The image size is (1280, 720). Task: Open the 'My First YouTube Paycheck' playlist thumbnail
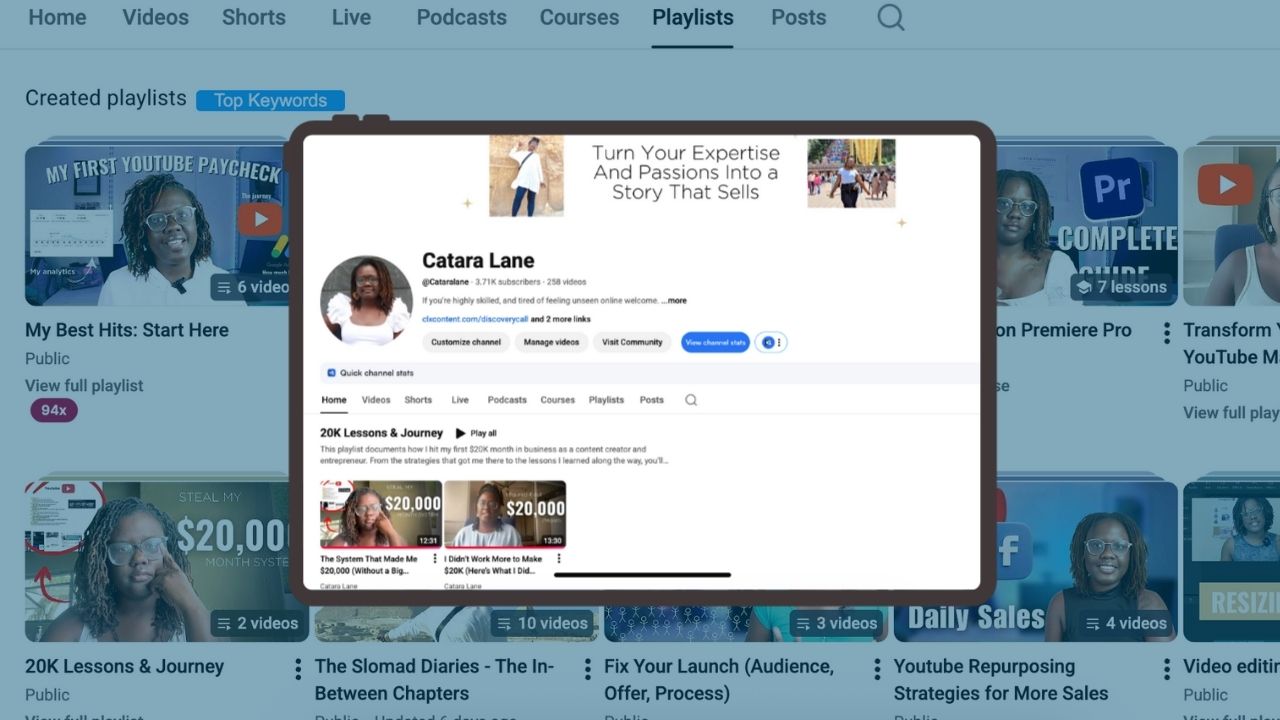pos(160,225)
